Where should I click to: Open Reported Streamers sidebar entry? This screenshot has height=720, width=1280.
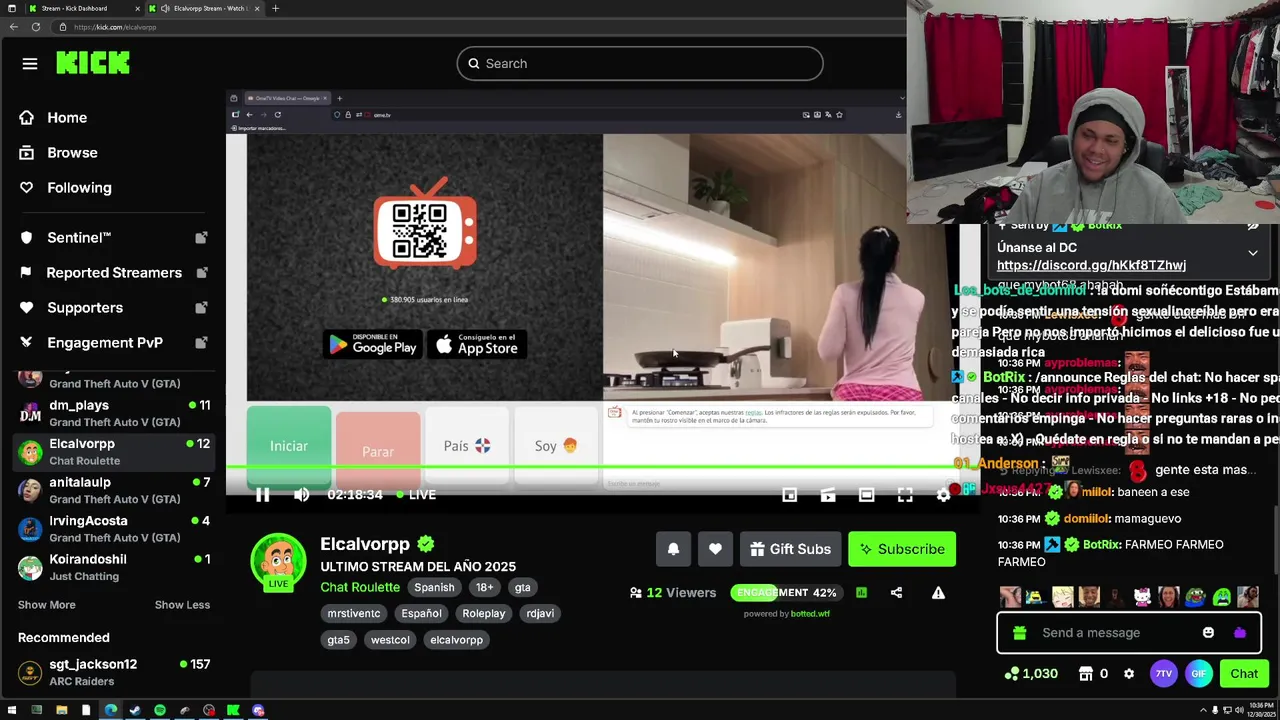[114, 273]
